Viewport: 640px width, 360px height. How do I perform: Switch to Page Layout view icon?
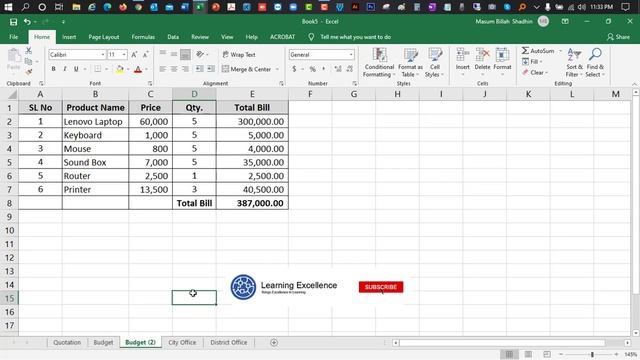[x=528, y=354]
